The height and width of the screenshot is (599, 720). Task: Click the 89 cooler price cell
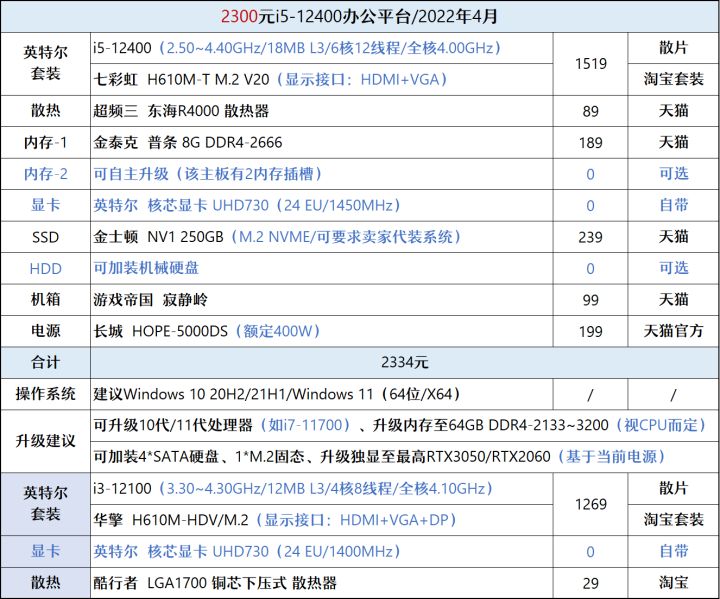pos(591,111)
